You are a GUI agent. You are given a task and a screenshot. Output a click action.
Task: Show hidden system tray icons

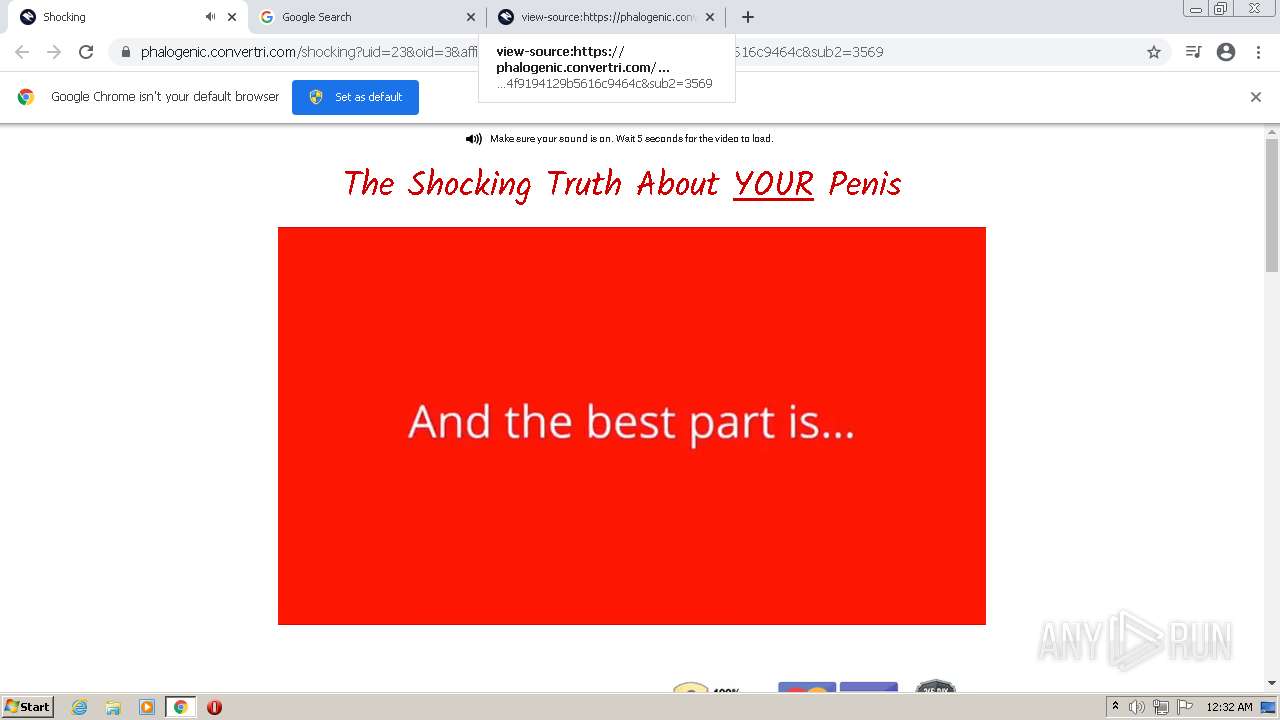(x=1115, y=707)
